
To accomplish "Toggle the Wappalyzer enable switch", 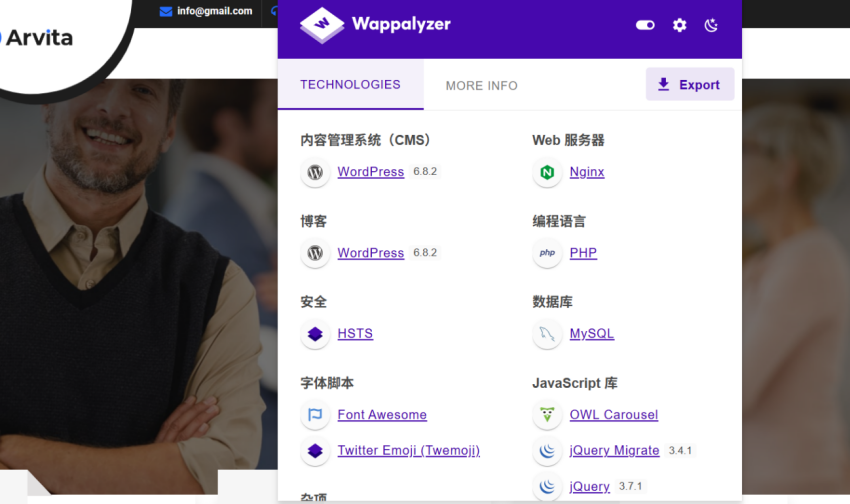I will tap(645, 25).
